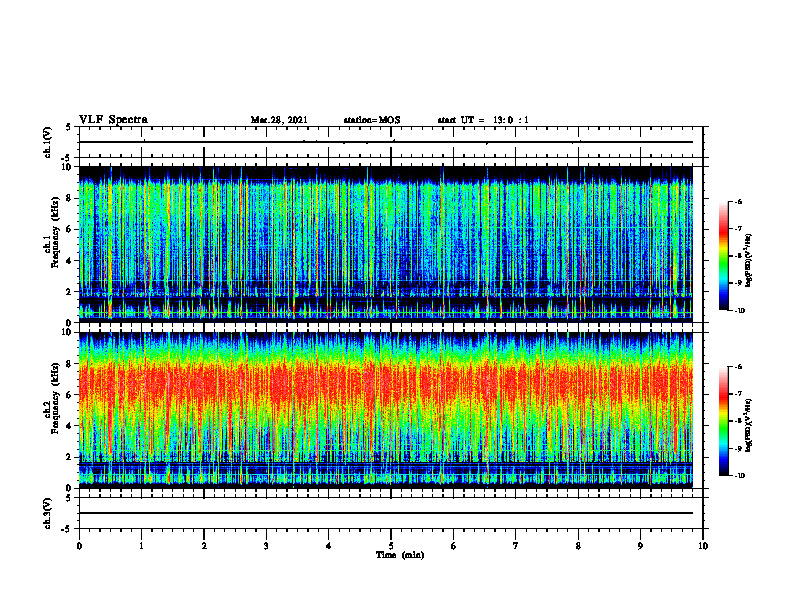Click time axis tick label "3"

click(x=266, y=546)
